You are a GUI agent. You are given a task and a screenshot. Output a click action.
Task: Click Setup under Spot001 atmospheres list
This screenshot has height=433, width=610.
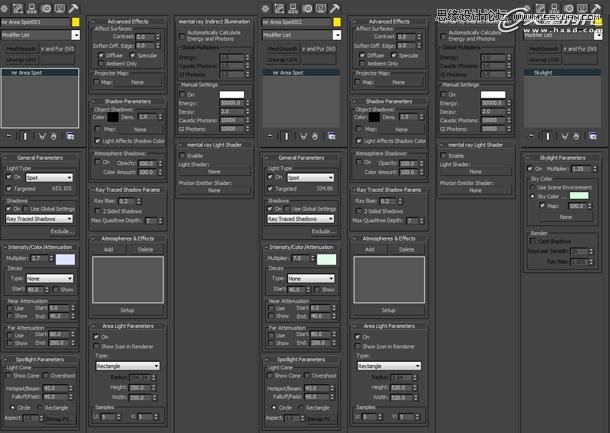(x=127, y=310)
